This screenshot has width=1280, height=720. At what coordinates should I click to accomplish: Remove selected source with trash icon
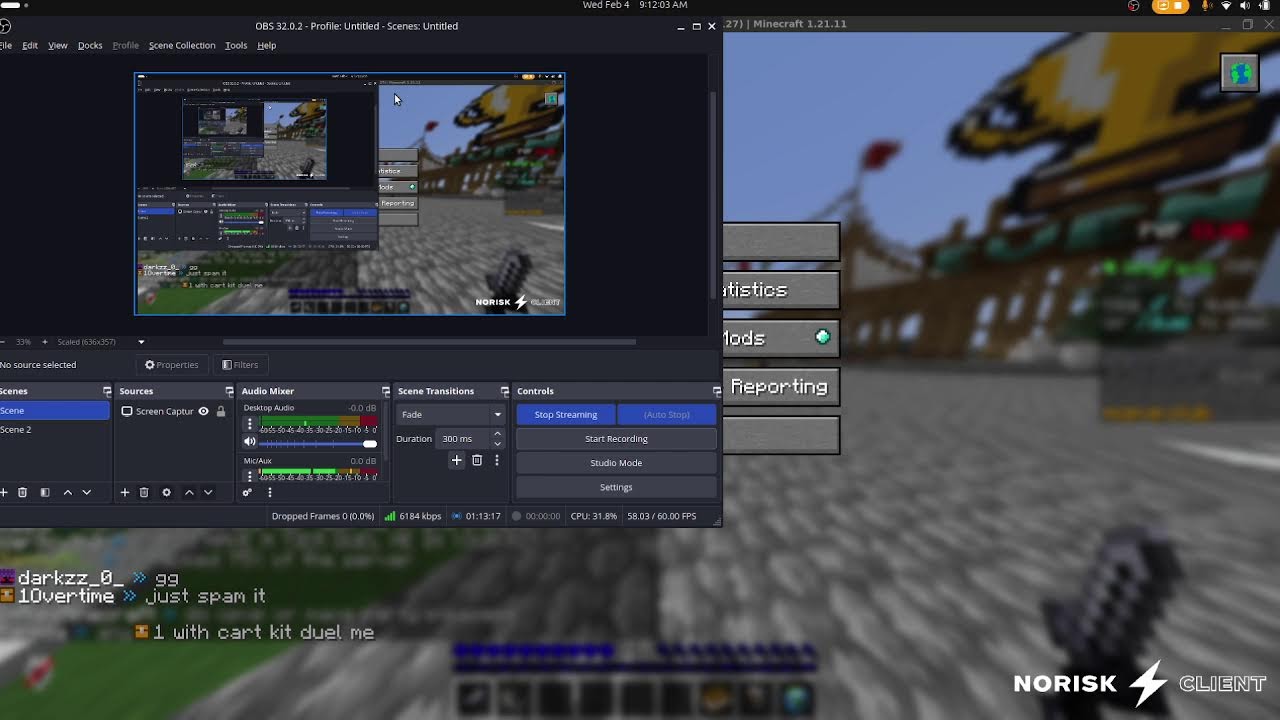coord(144,492)
